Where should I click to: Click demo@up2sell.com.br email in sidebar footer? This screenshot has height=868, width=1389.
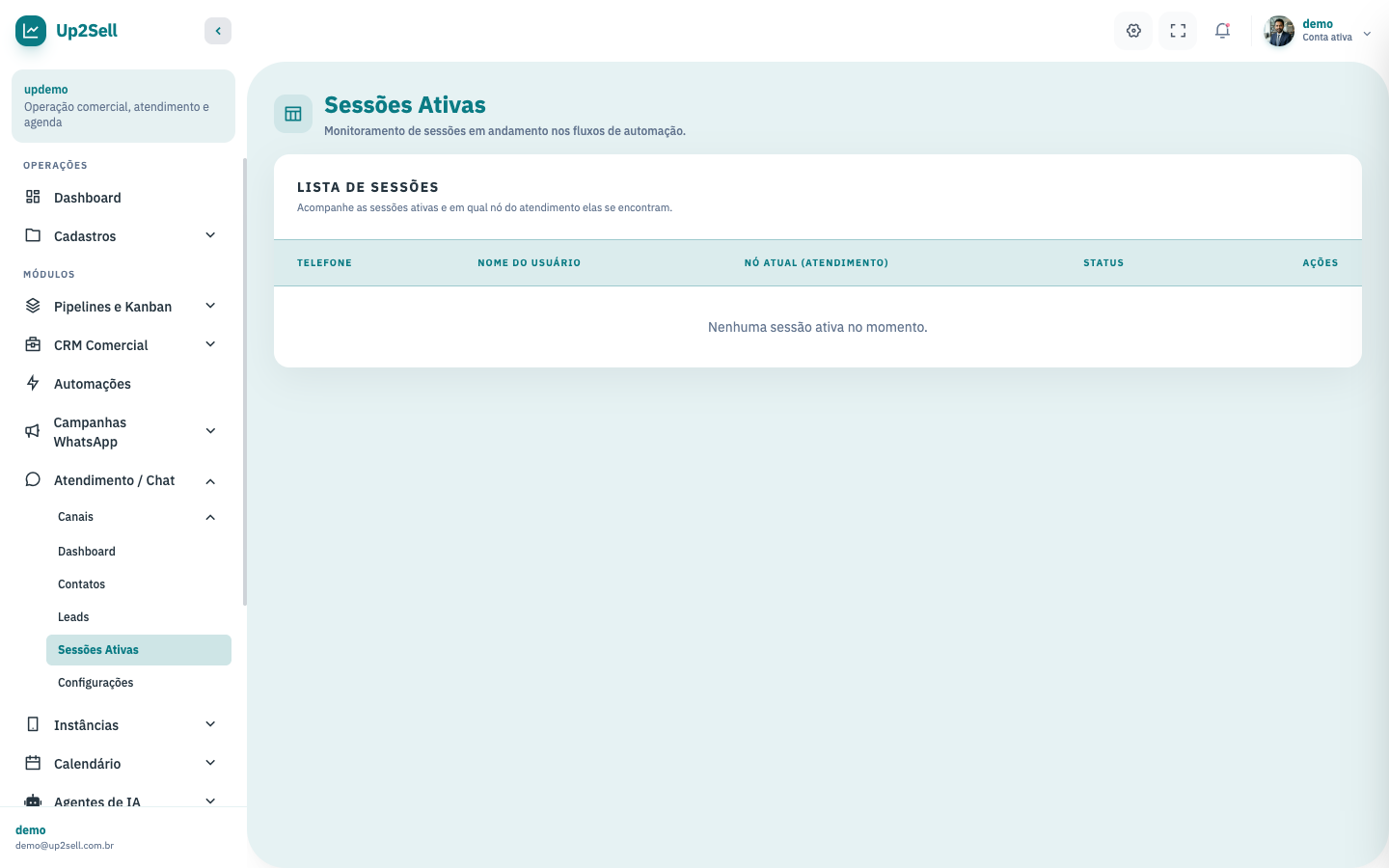(x=65, y=846)
